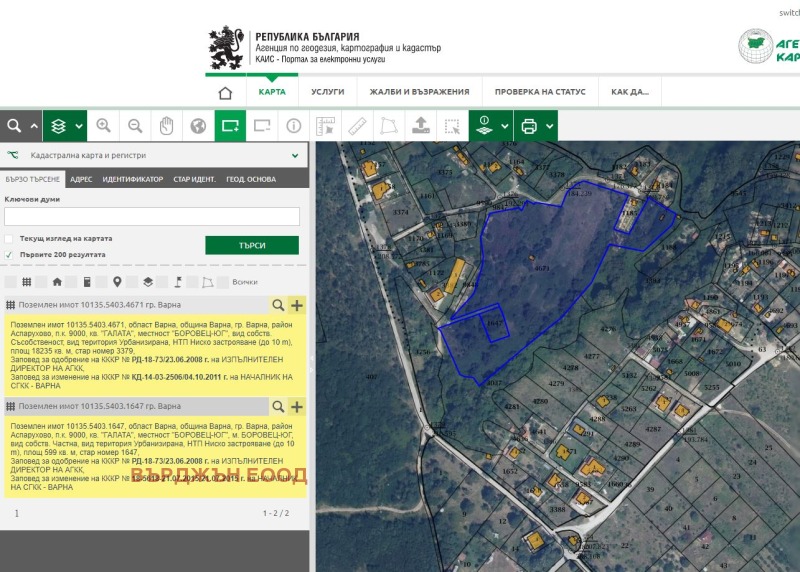Uncheck 'Първите 200 резултата' checkbox
Screen dimensions: 800x572
9,255
